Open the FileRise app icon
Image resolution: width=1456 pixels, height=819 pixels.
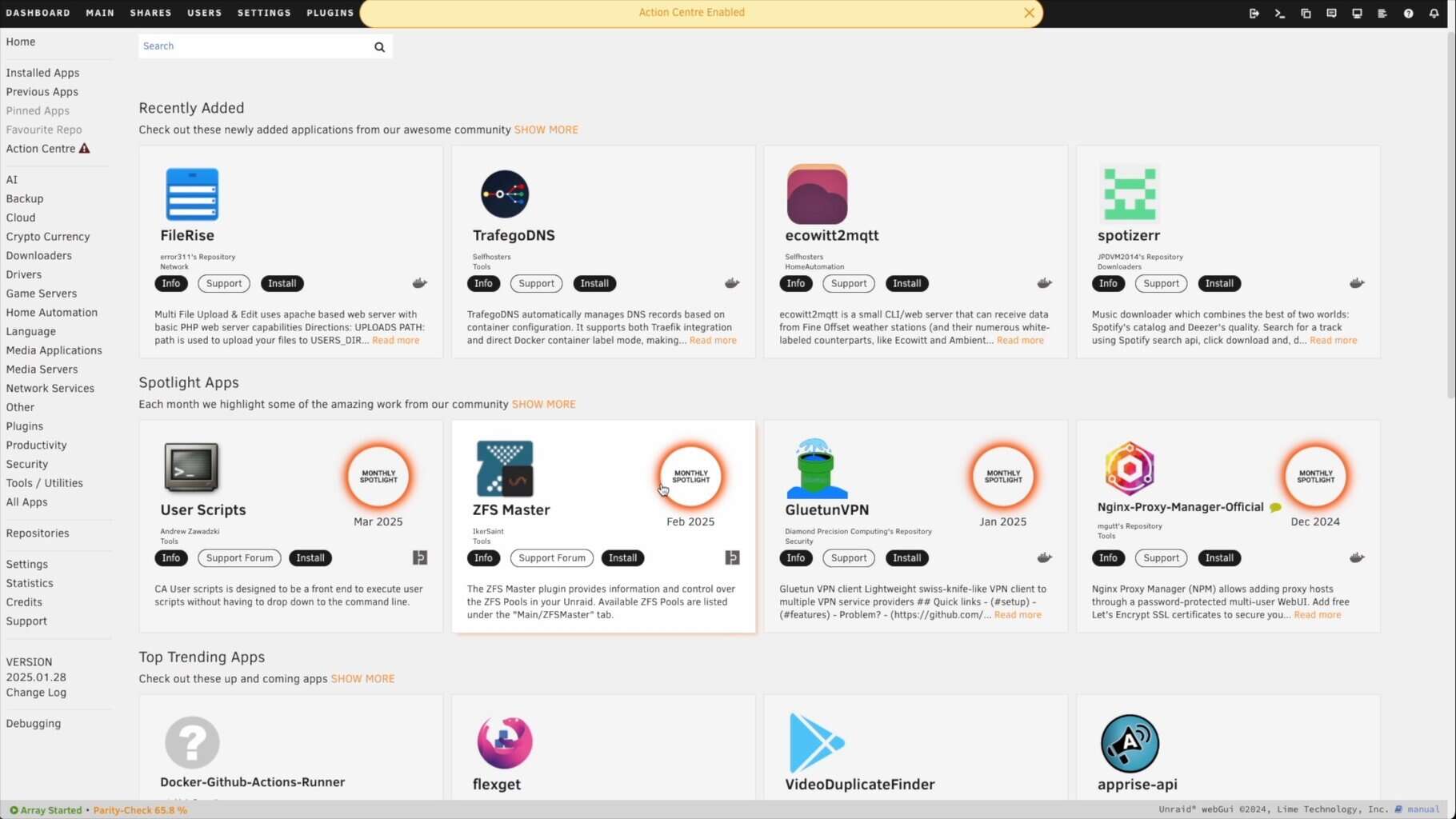(192, 194)
